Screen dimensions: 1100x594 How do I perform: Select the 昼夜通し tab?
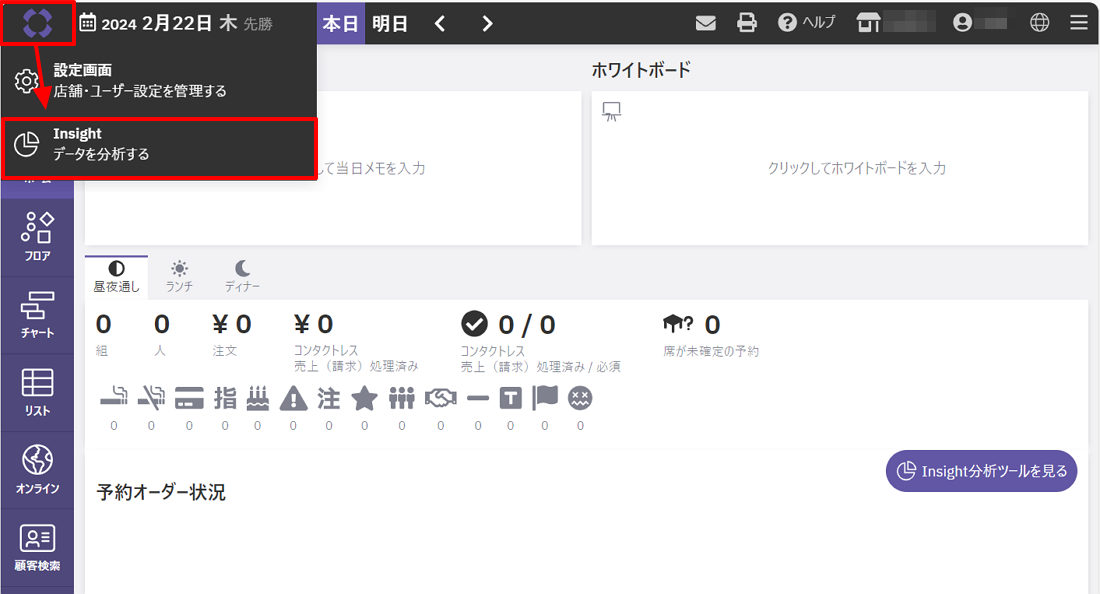[x=116, y=276]
